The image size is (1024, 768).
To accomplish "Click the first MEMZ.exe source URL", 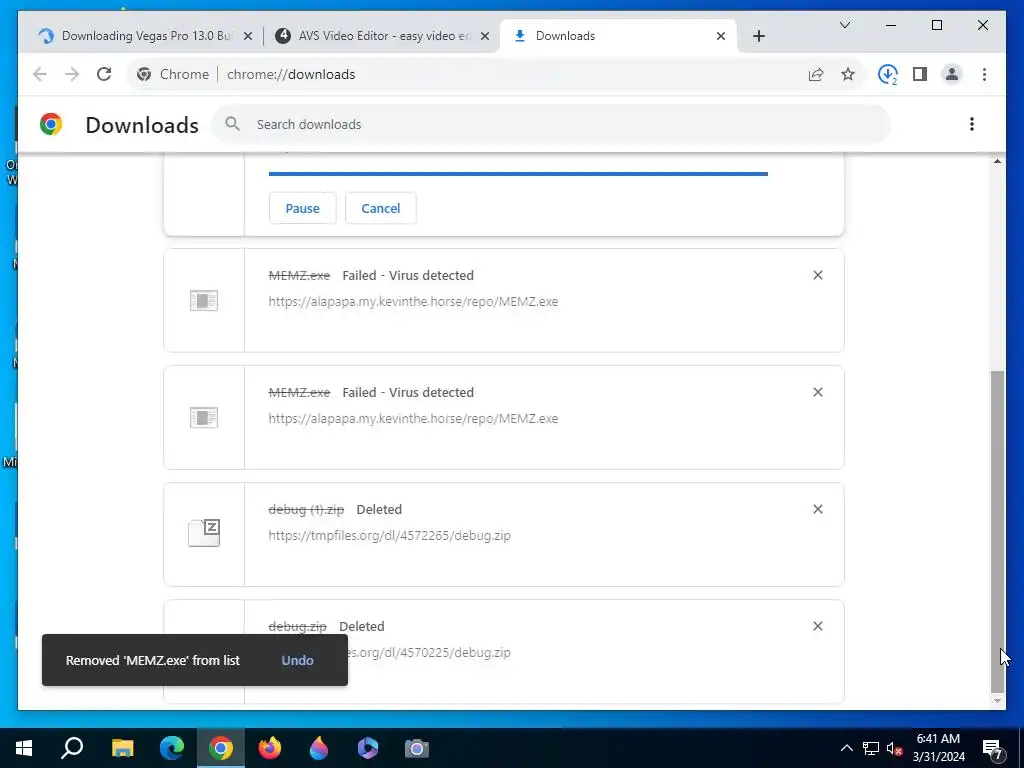I will click(x=413, y=302).
